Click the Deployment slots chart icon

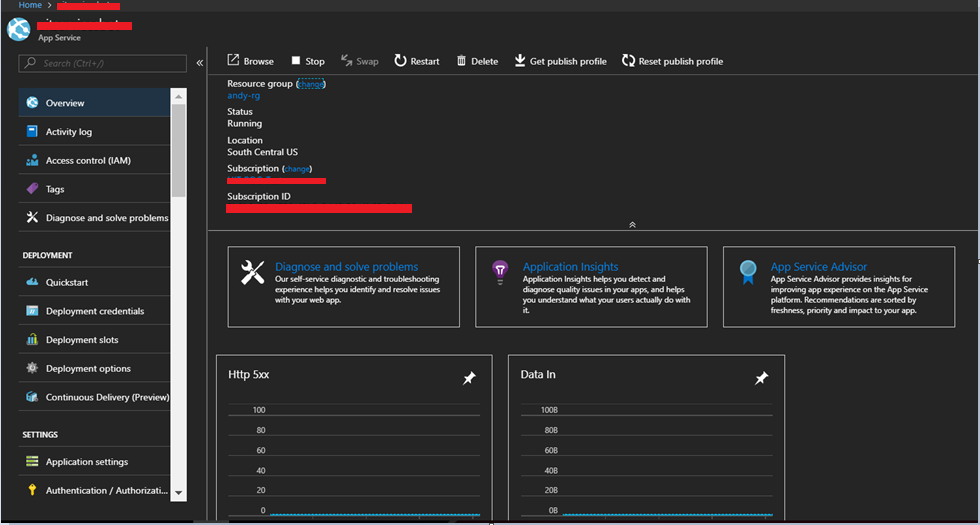click(32, 339)
